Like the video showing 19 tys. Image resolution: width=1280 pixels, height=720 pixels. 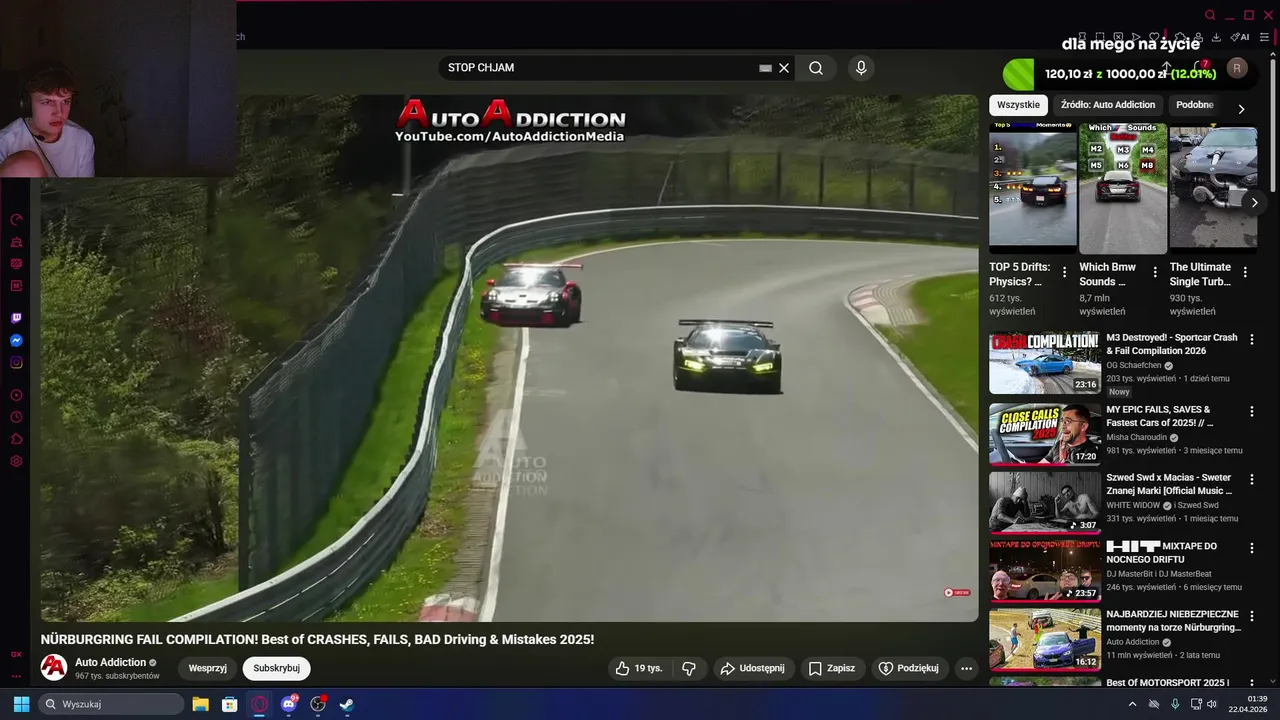(x=638, y=668)
